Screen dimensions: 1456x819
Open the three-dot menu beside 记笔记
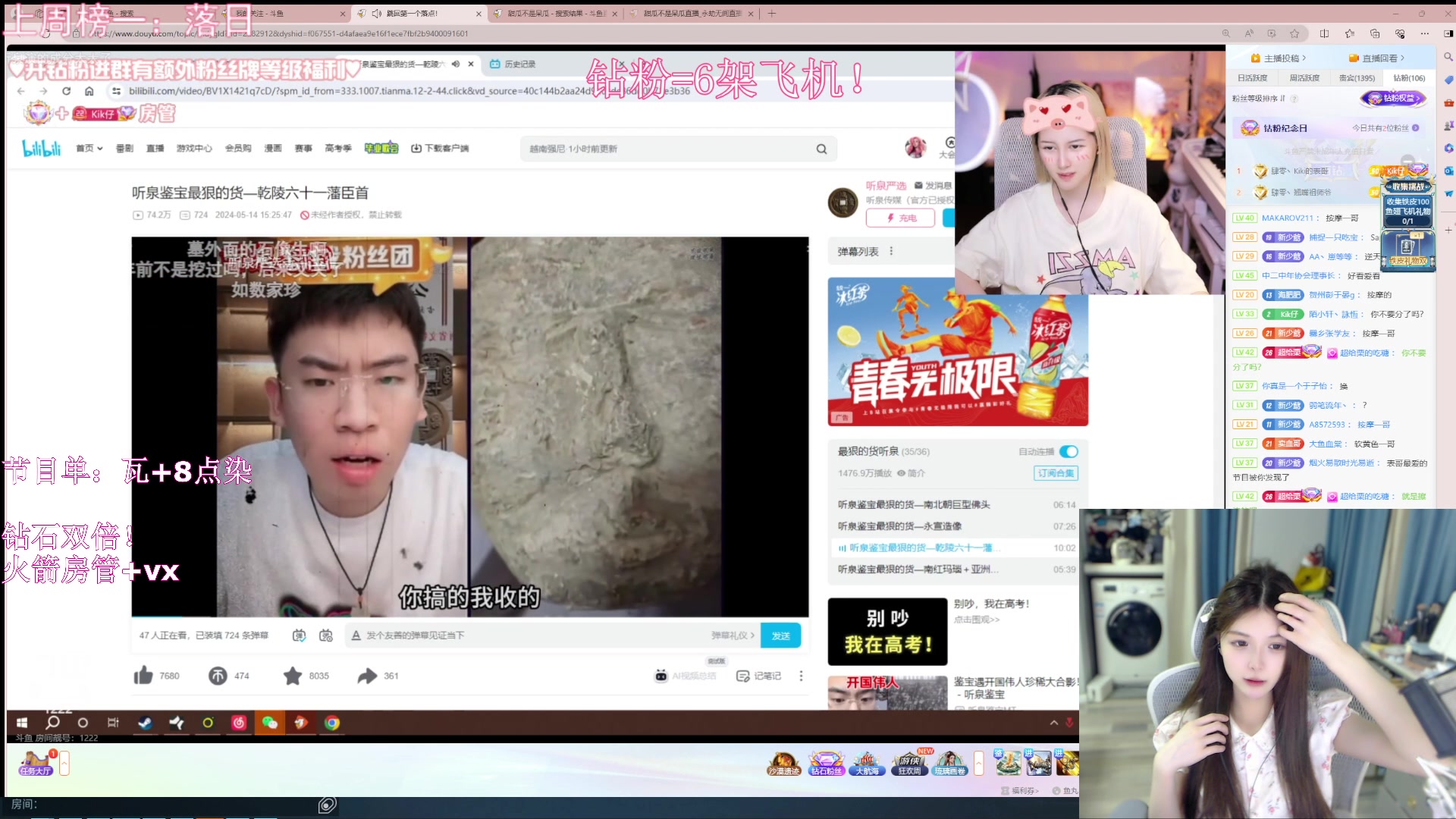(801, 676)
